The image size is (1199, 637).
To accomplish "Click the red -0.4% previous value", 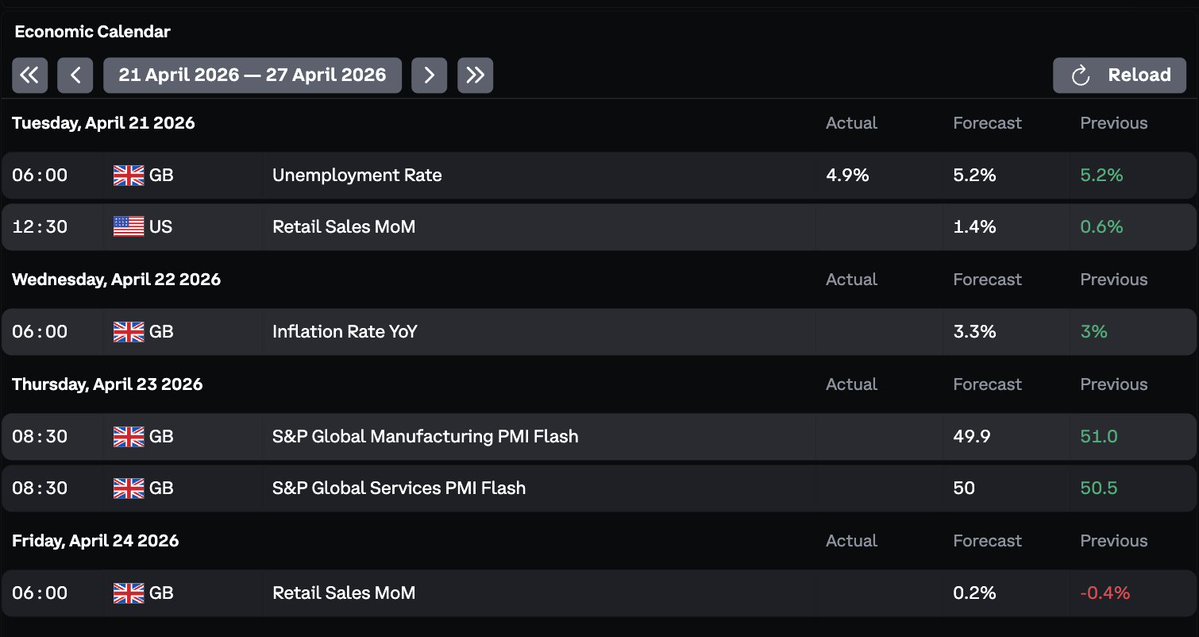I will coord(1105,593).
